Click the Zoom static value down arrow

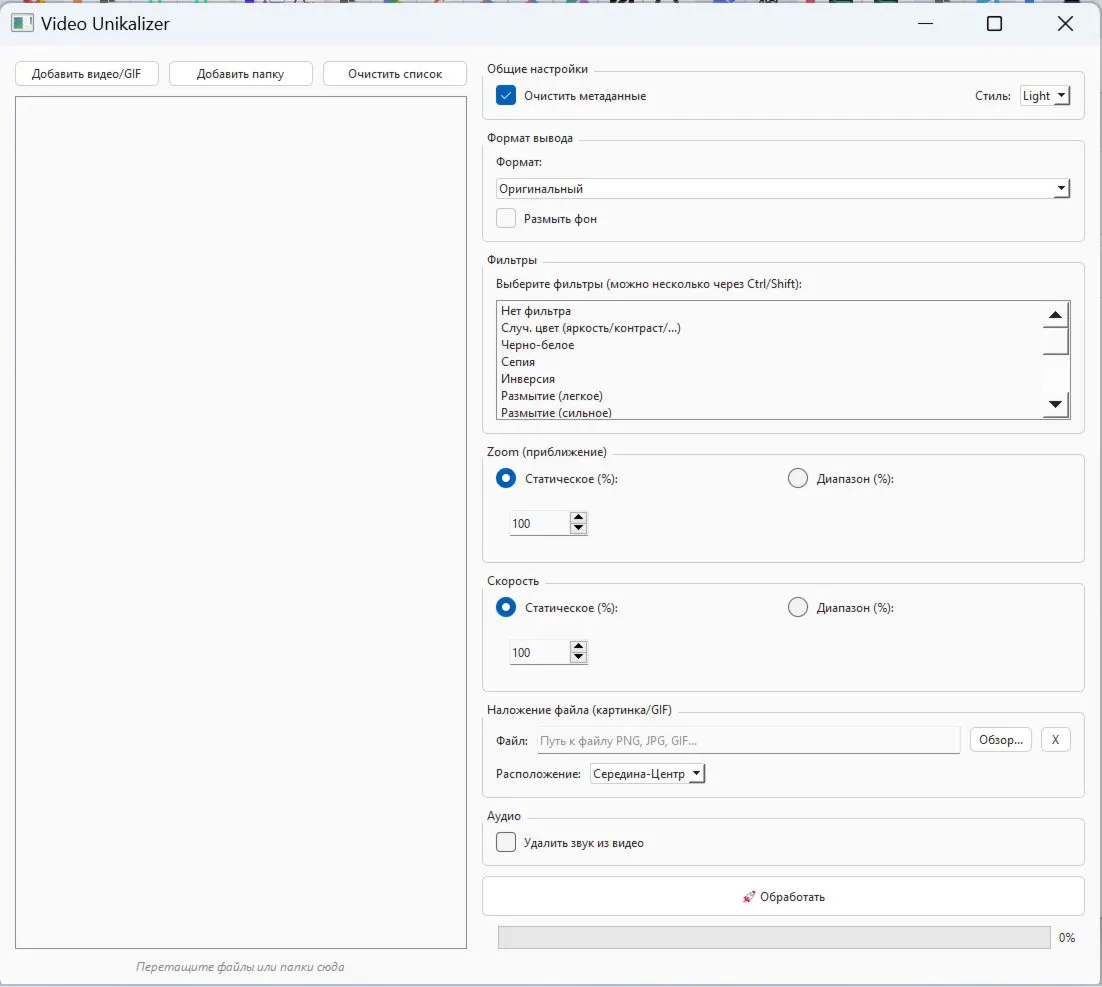(x=578, y=529)
